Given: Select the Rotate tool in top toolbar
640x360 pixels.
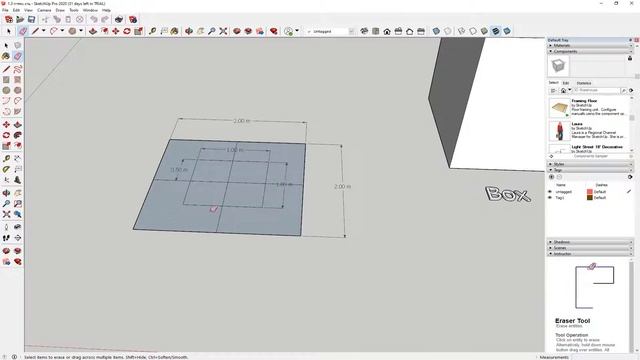Looking at the screenshot, I should pos(127,31).
